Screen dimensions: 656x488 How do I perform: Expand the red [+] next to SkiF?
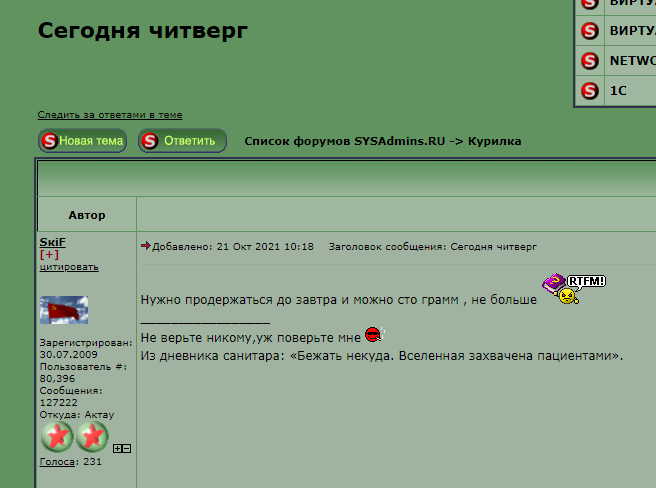[49, 254]
